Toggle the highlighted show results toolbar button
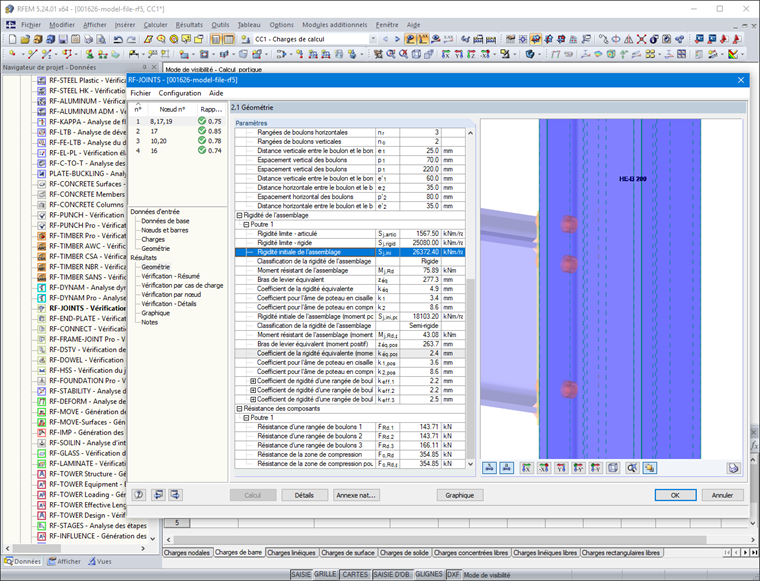 (410, 39)
